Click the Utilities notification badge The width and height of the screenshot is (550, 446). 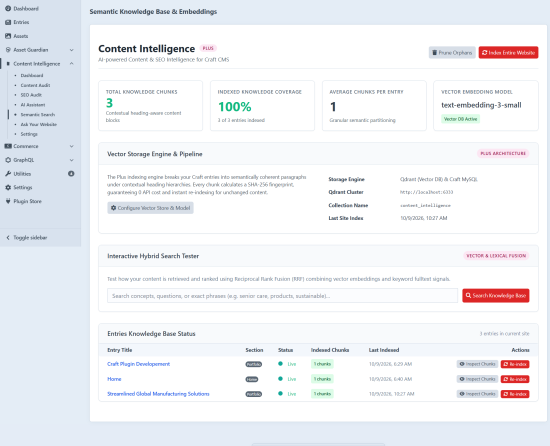tap(71, 174)
